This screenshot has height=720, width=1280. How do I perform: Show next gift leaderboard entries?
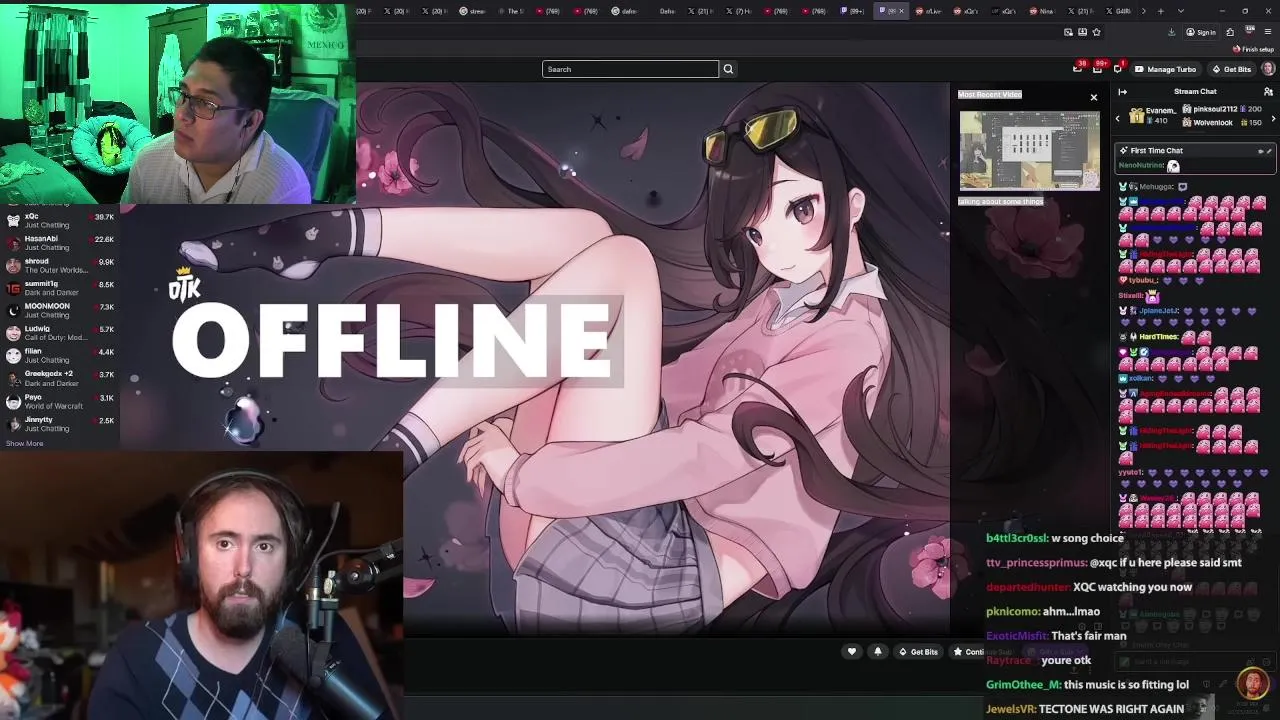tap(1272, 119)
